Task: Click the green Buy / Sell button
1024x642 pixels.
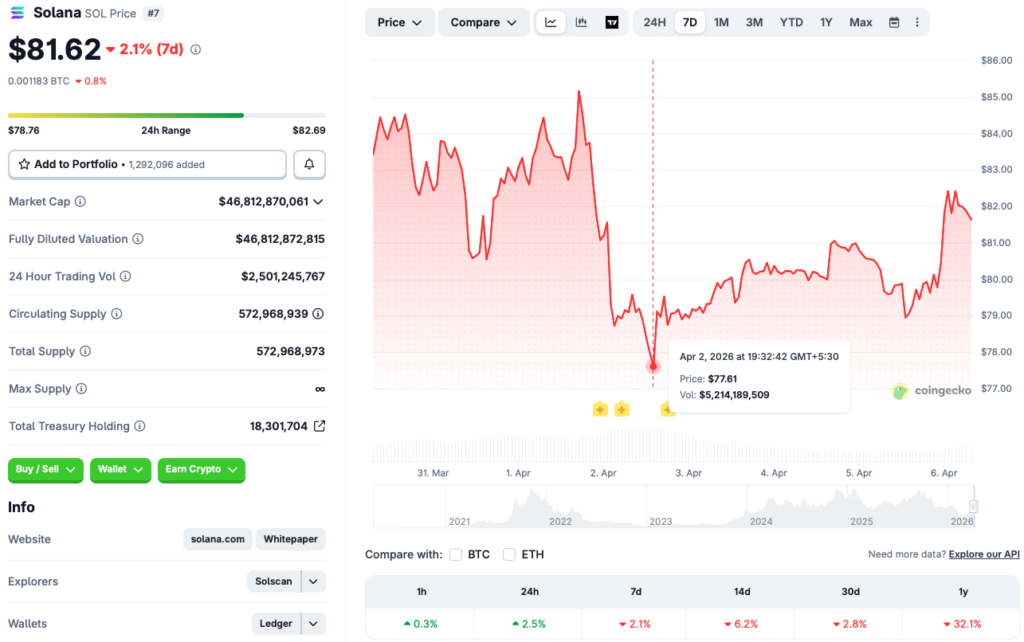Action: point(45,470)
